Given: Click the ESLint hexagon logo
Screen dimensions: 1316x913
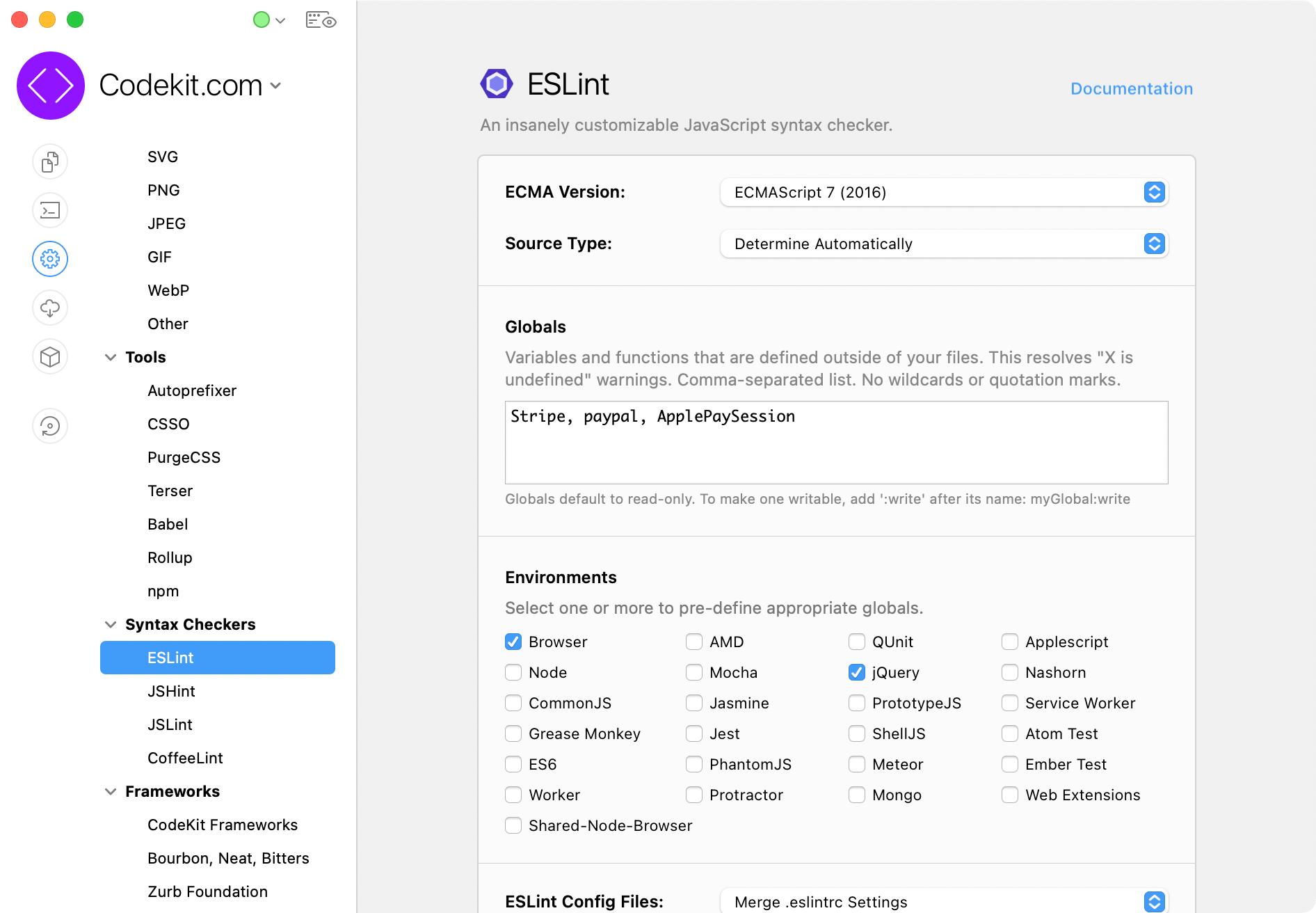Looking at the screenshot, I should (497, 84).
